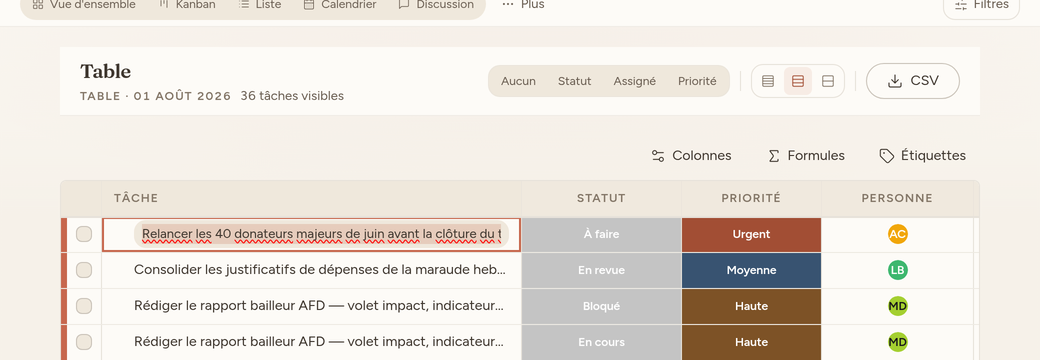Check the Relancer les 40 donateurs row checkbox

tap(84, 234)
